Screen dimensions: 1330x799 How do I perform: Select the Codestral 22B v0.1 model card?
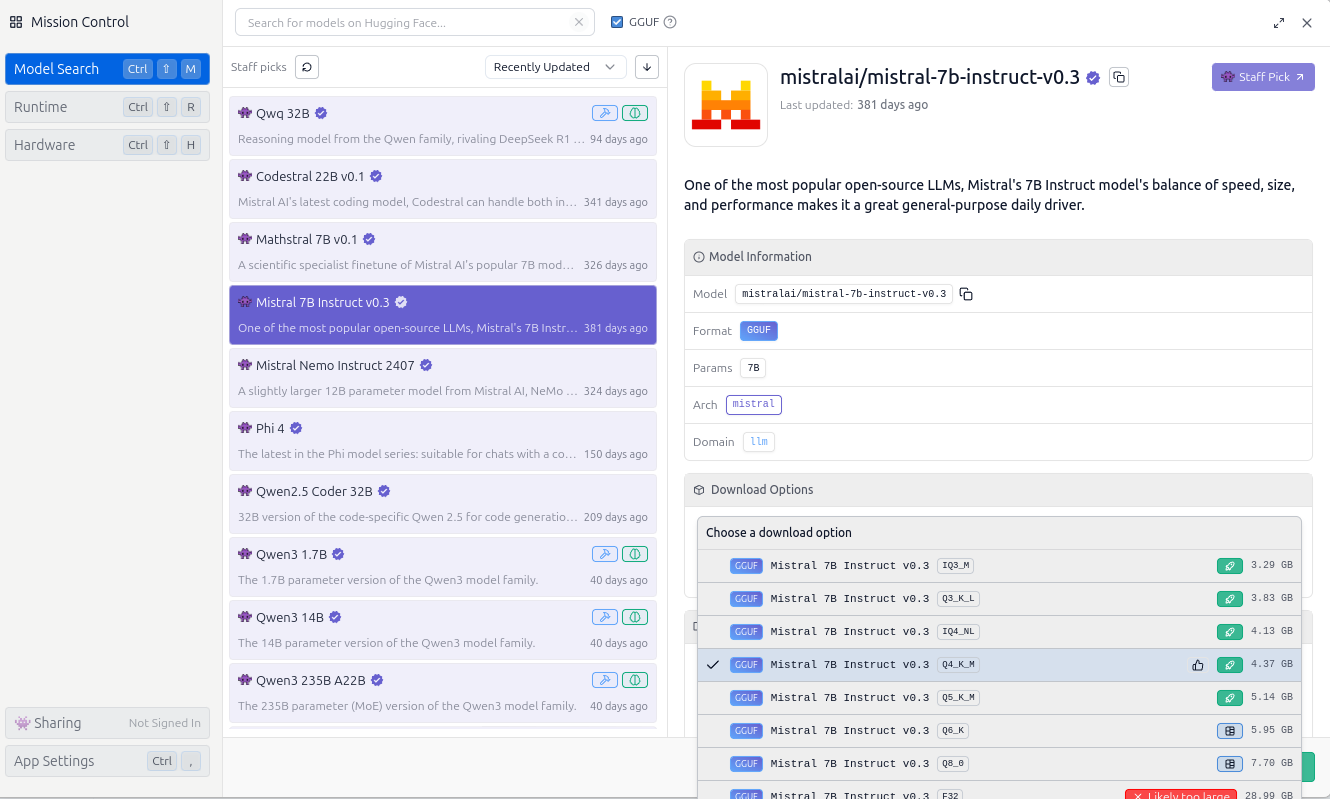click(x=443, y=189)
